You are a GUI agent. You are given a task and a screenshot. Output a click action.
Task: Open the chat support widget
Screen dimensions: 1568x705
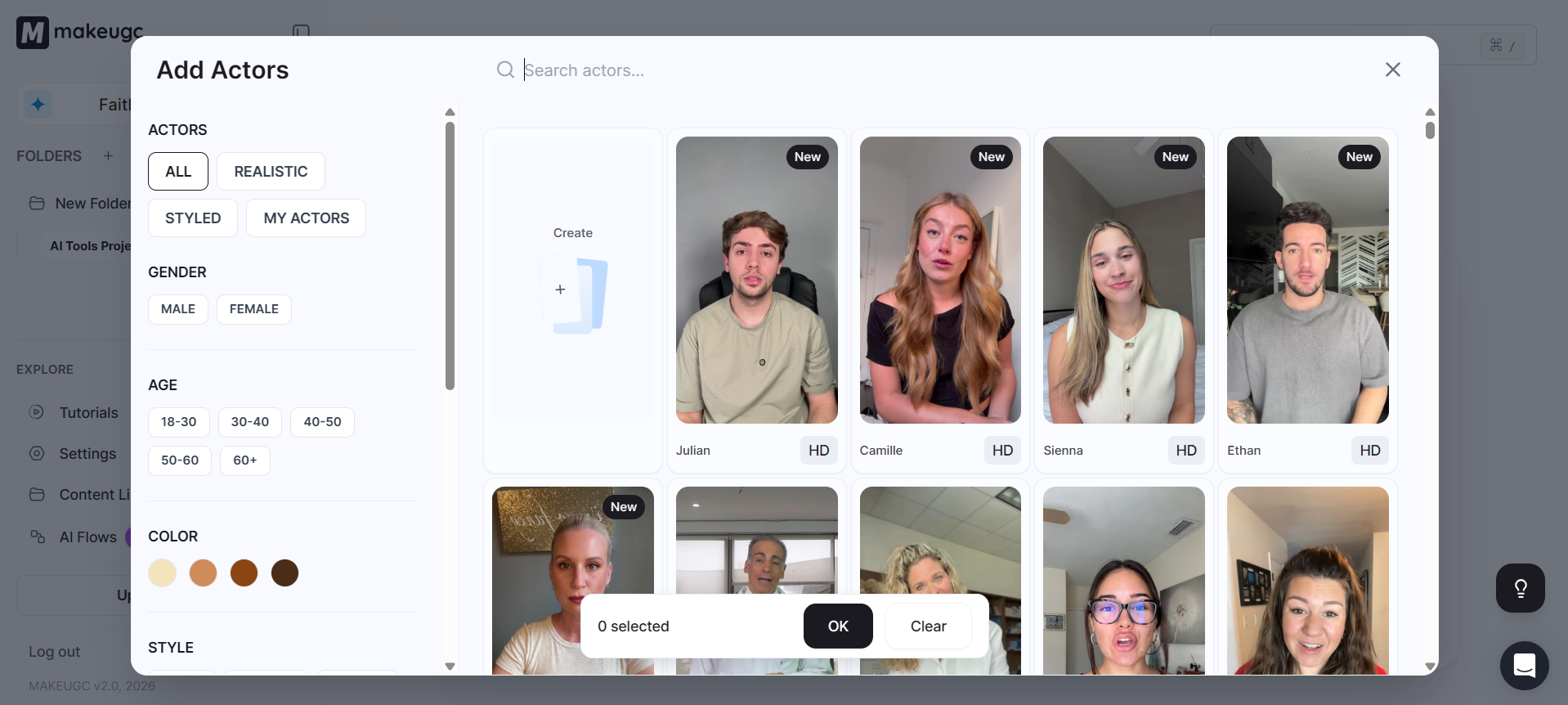[1525, 666]
